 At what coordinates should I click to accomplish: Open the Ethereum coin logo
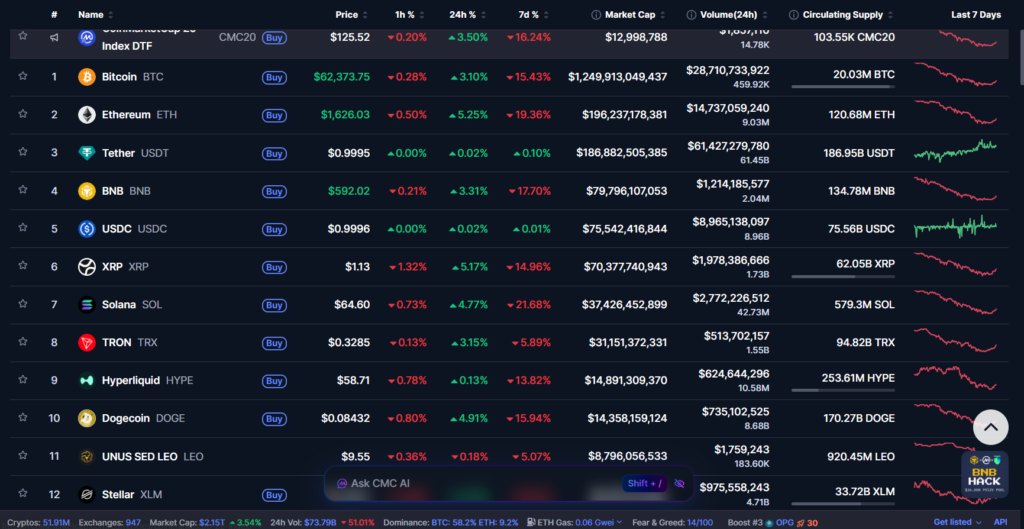87,115
